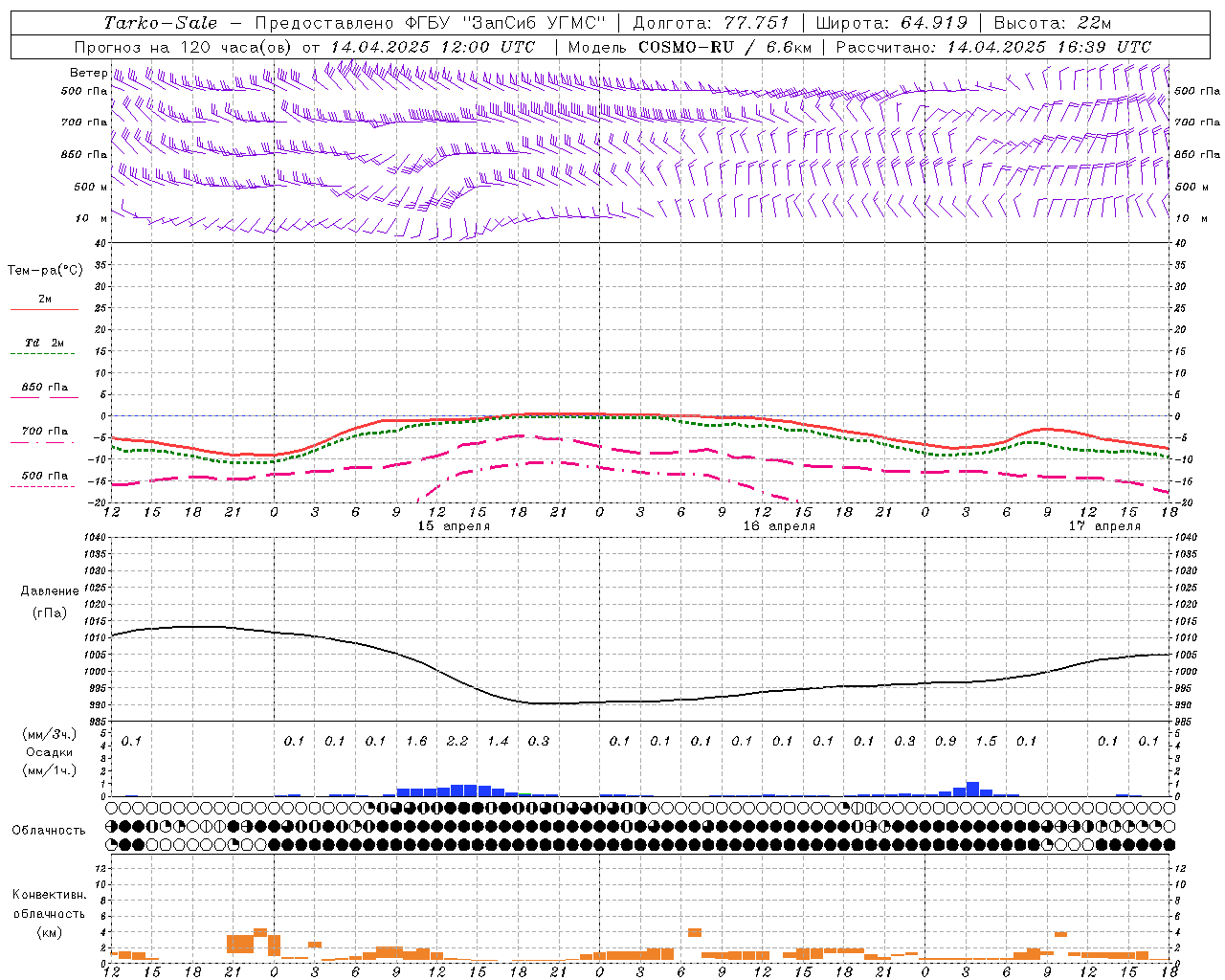Click the "(мм/3ч.)" precipitation unit label
The width and height of the screenshot is (1225, 980).
50,734
